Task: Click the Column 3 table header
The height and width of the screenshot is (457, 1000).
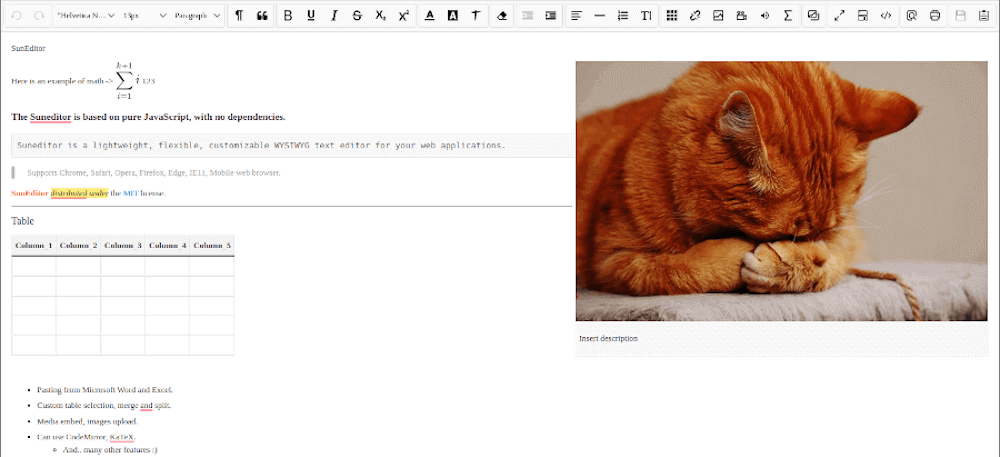Action: [x=122, y=245]
